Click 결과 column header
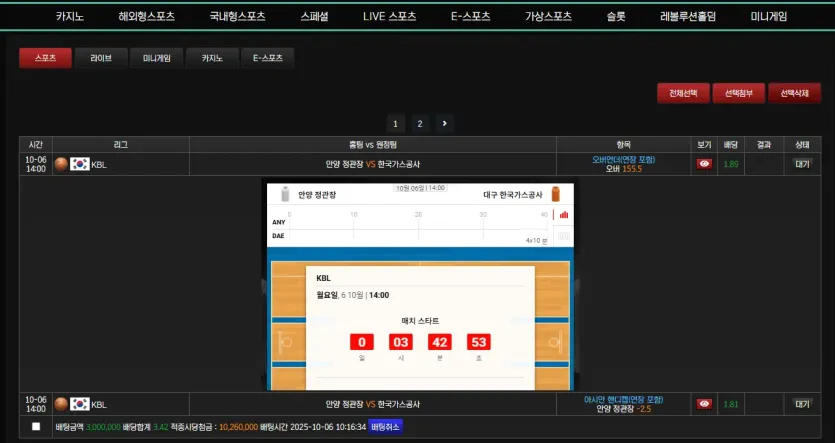 pos(764,145)
